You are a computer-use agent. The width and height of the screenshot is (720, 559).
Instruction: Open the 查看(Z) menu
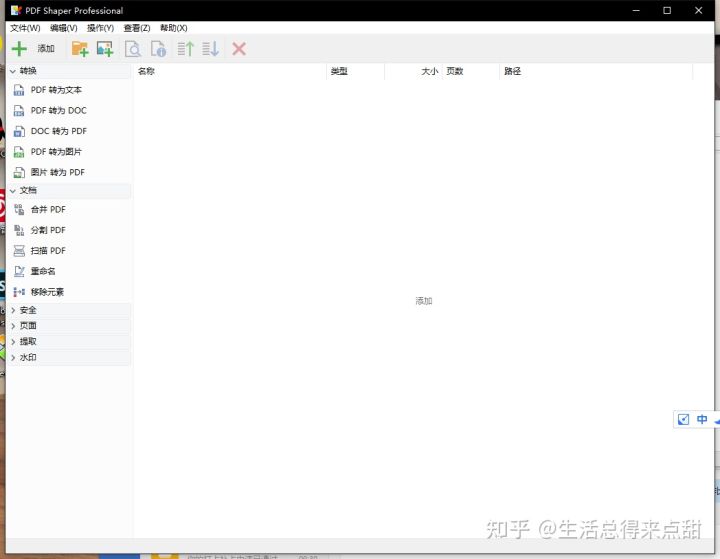(137, 28)
